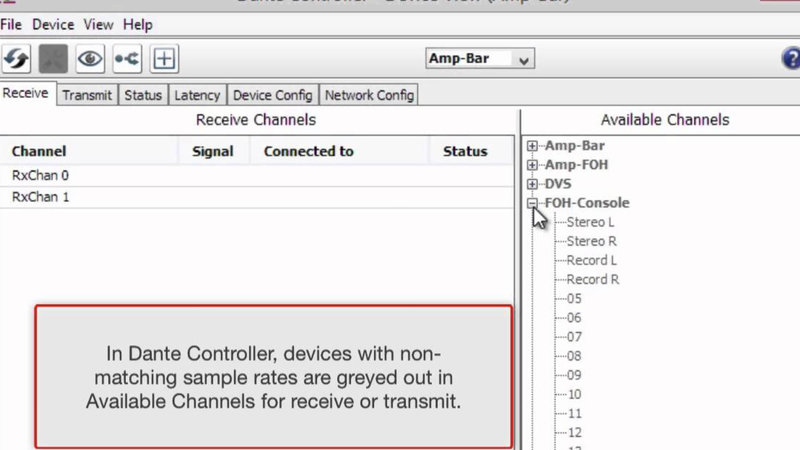Select channel 07 under FOH-Console

[x=574, y=337]
